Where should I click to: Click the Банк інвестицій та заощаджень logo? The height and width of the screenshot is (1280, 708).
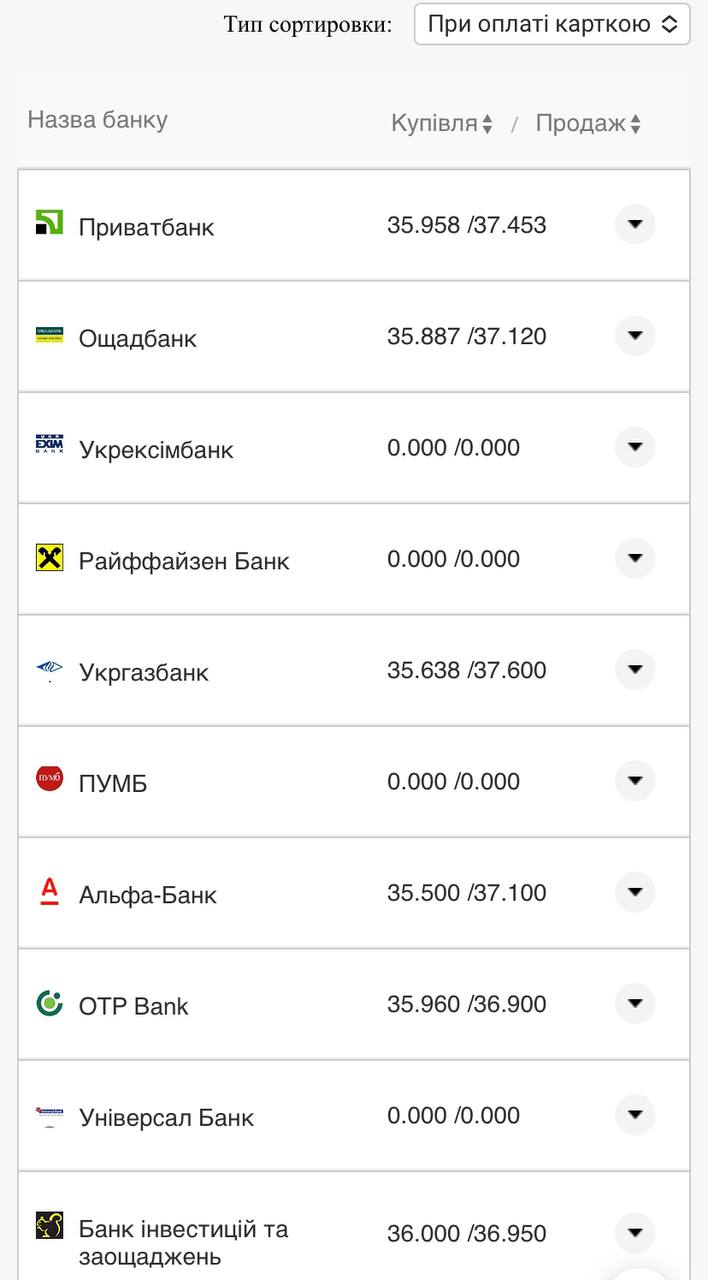(49, 1225)
